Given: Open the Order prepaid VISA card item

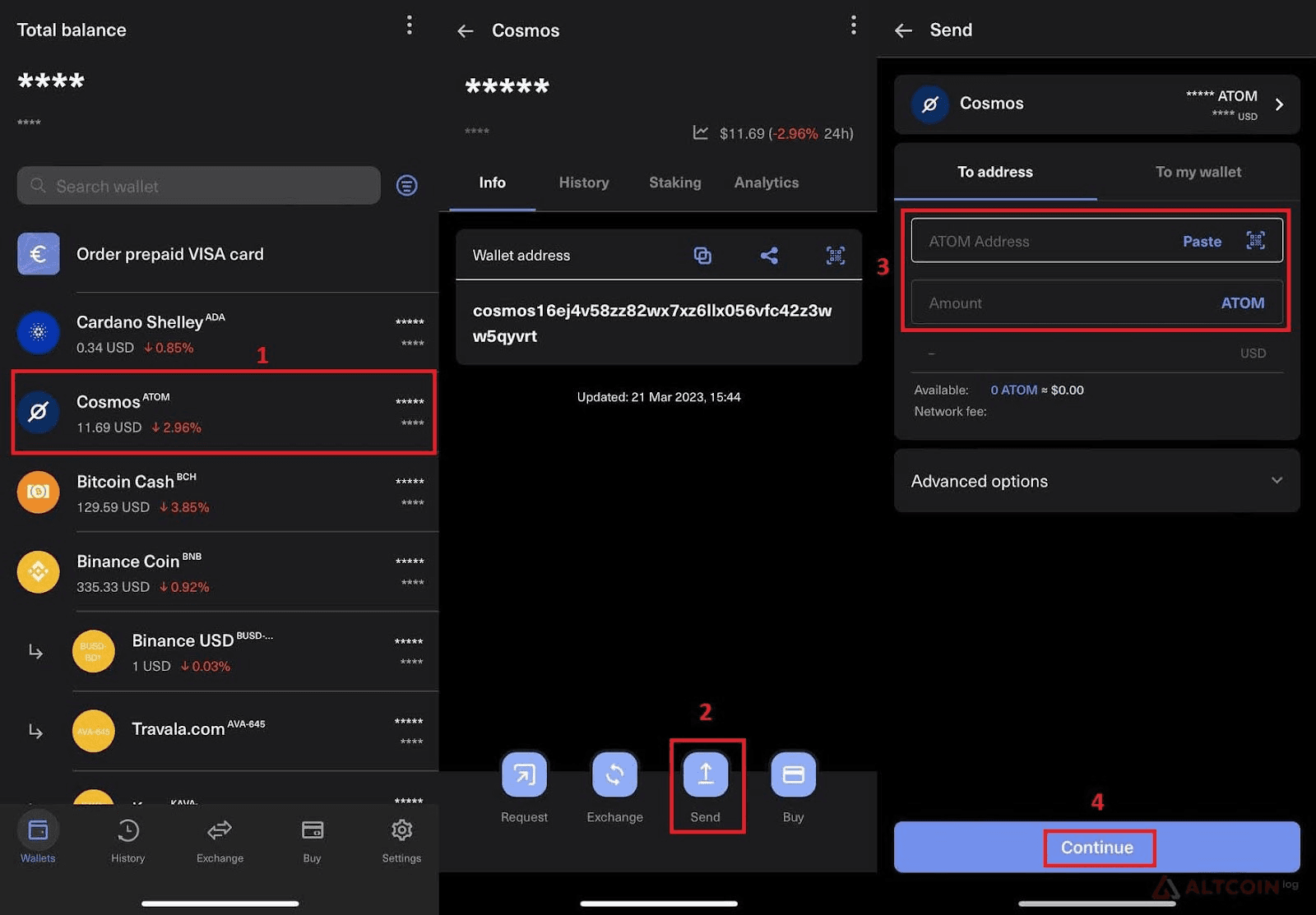Looking at the screenshot, I should (x=220, y=254).
